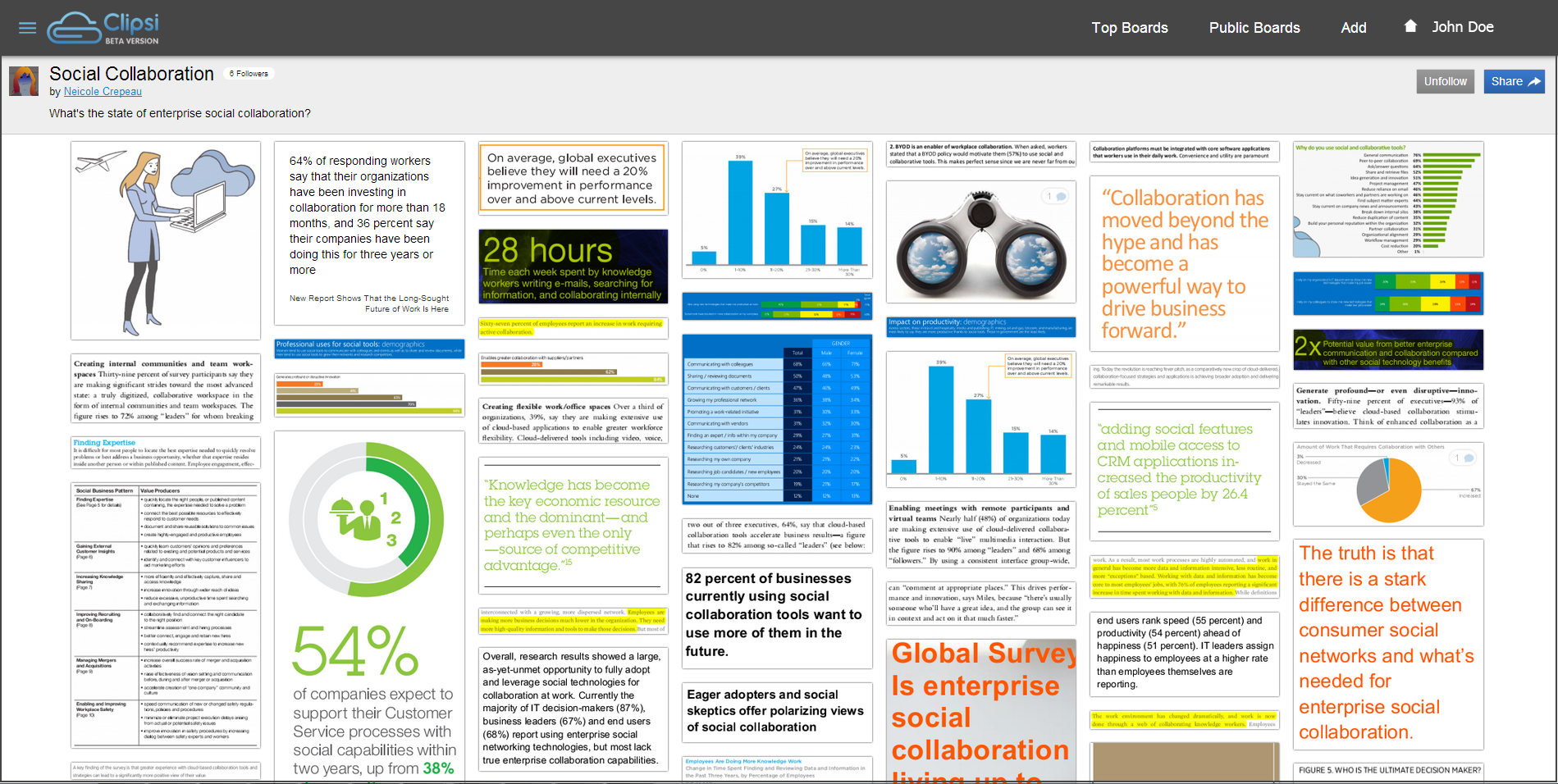Open the woman with laptop illustration card
This screenshot has height=784, width=1558.
click(166, 241)
